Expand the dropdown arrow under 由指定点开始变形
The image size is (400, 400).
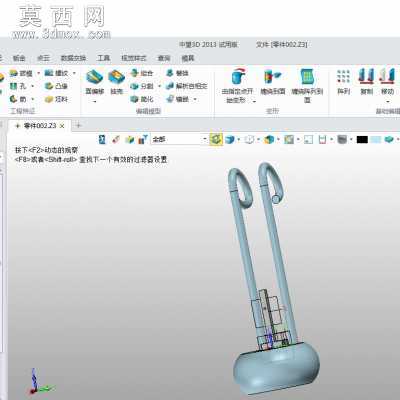pos(254,101)
